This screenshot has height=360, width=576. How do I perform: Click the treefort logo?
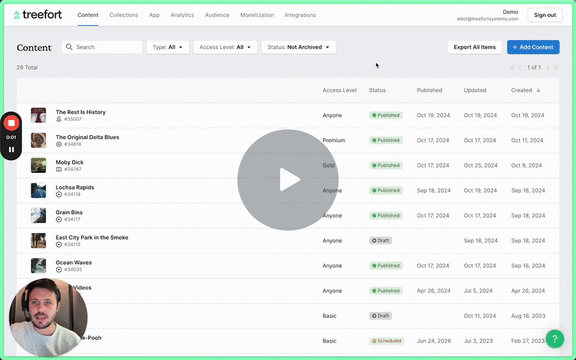point(37,15)
